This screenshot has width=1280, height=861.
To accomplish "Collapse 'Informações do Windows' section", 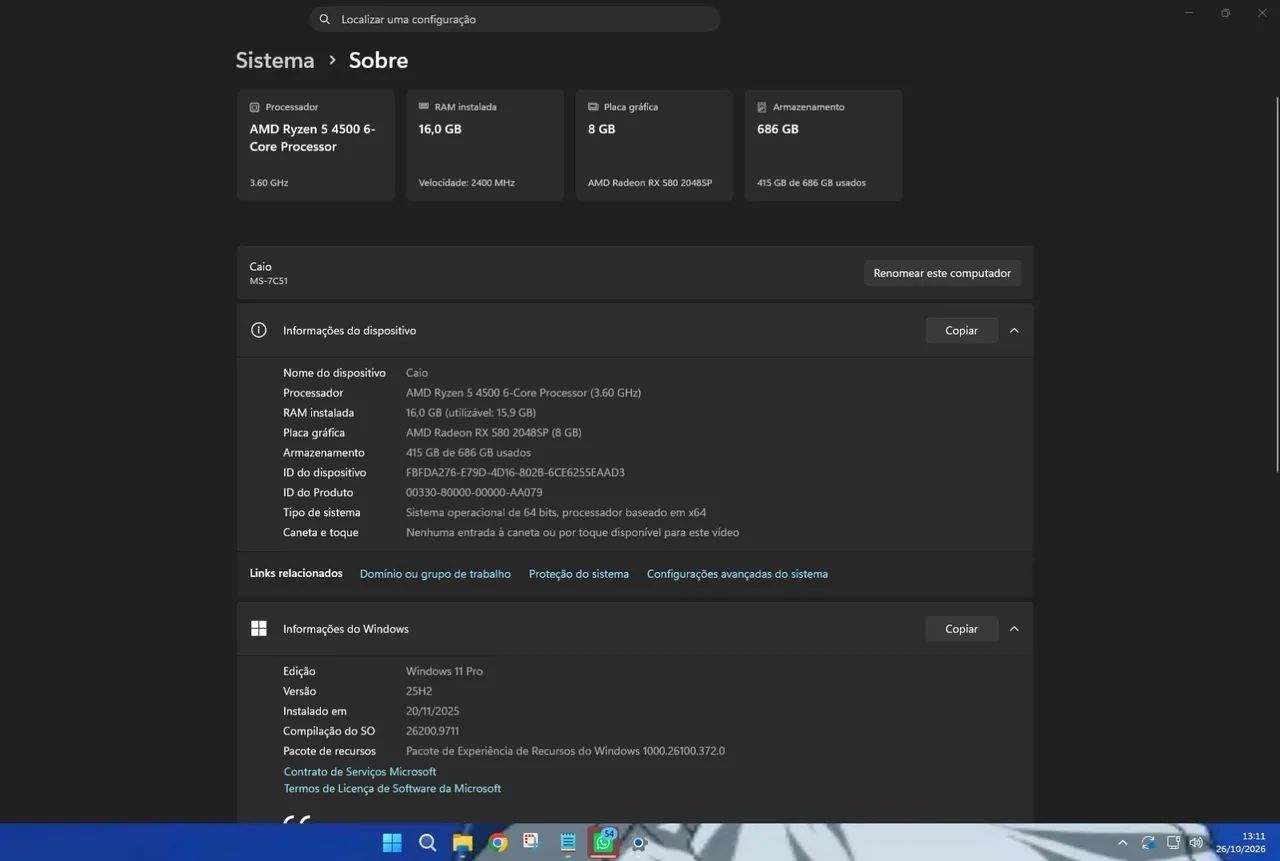I will [1014, 629].
